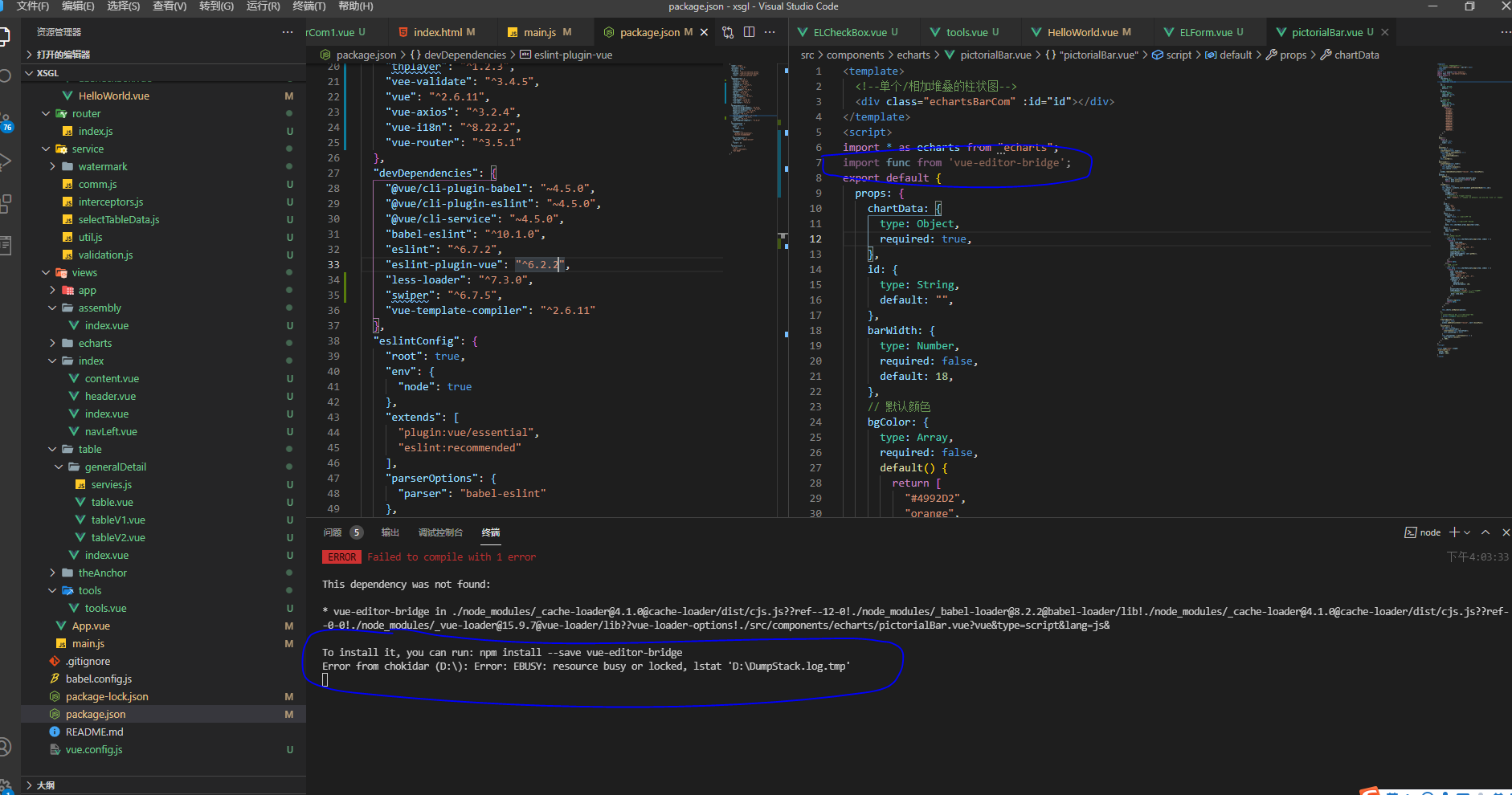The width and height of the screenshot is (1512, 795).
Task: Click open changes icon in left editor
Action: click(728, 32)
